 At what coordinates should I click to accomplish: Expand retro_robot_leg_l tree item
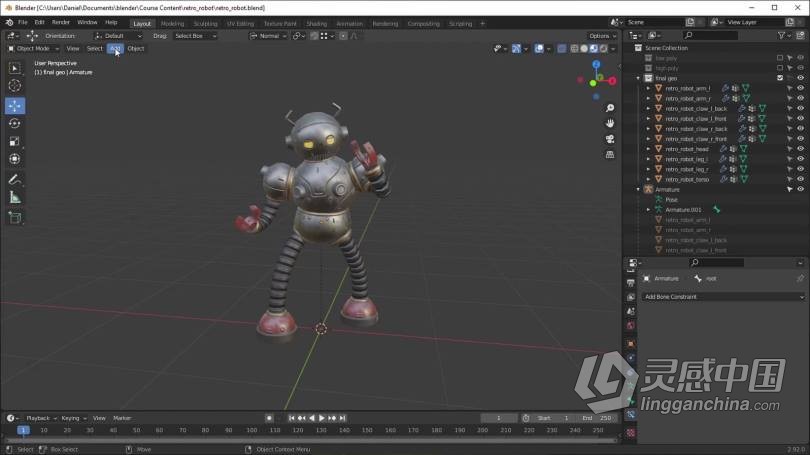pos(648,159)
